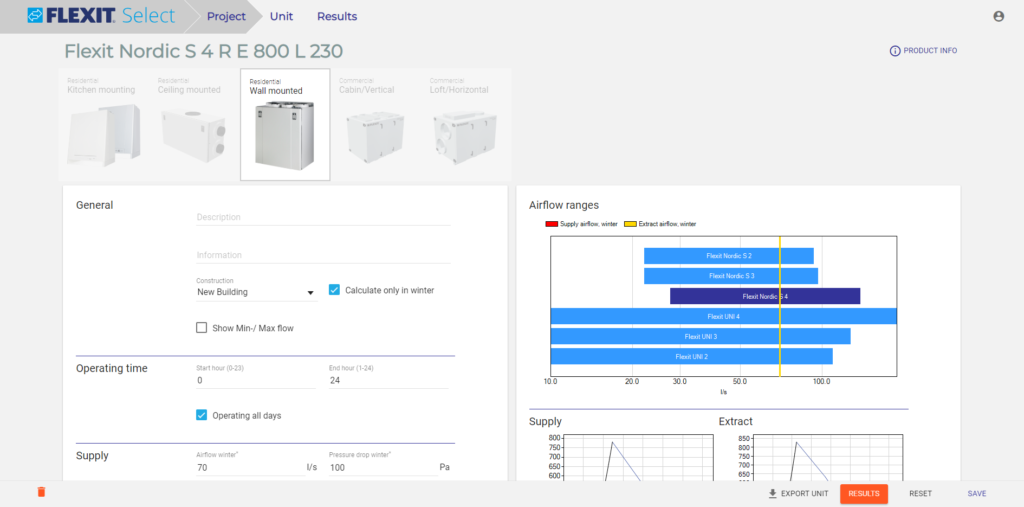
Task: Click the General section label
Action: coord(95,205)
